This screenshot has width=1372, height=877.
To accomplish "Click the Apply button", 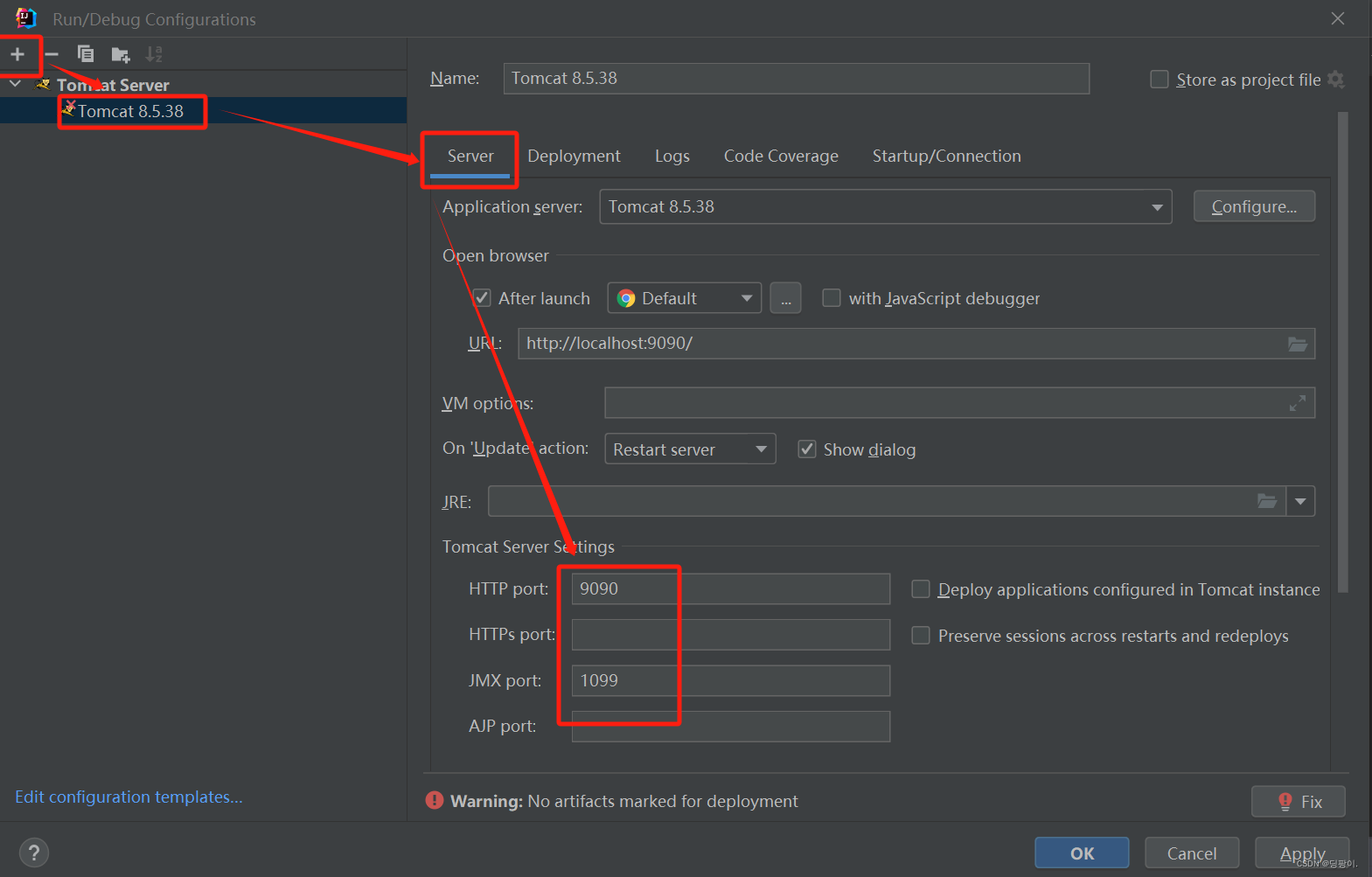I will [1302, 853].
